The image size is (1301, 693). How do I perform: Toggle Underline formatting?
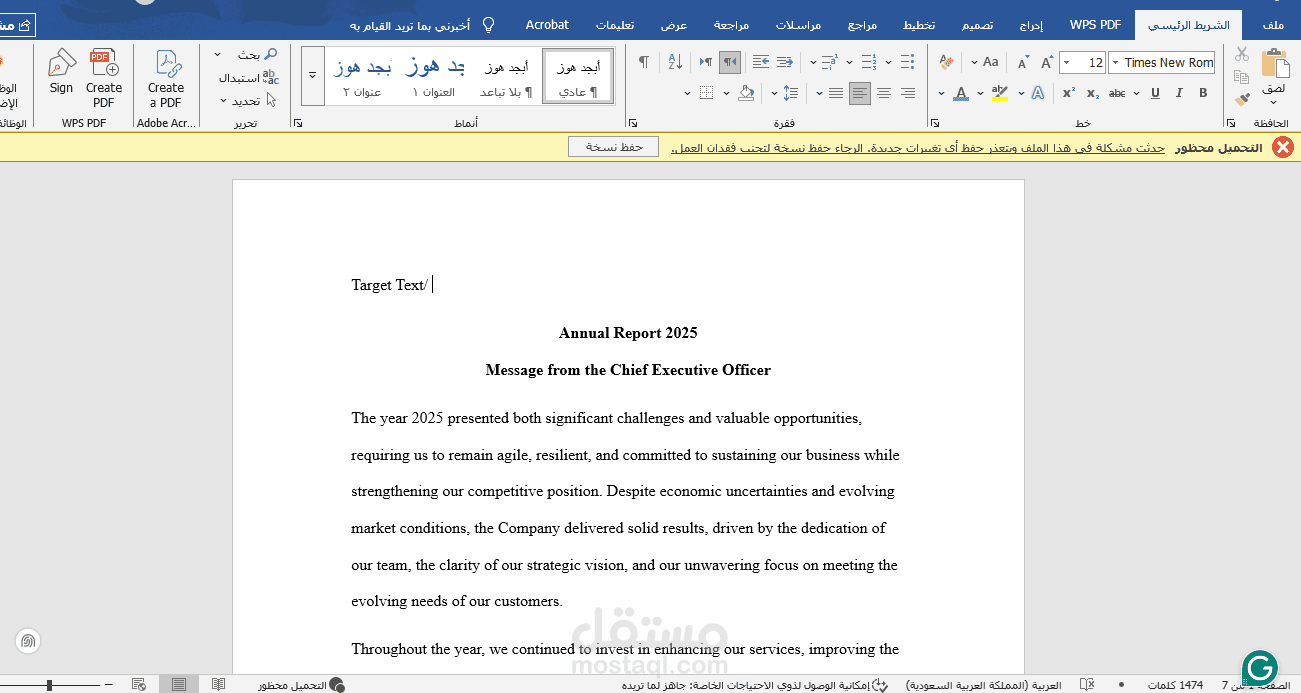[x=1155, y=93]
